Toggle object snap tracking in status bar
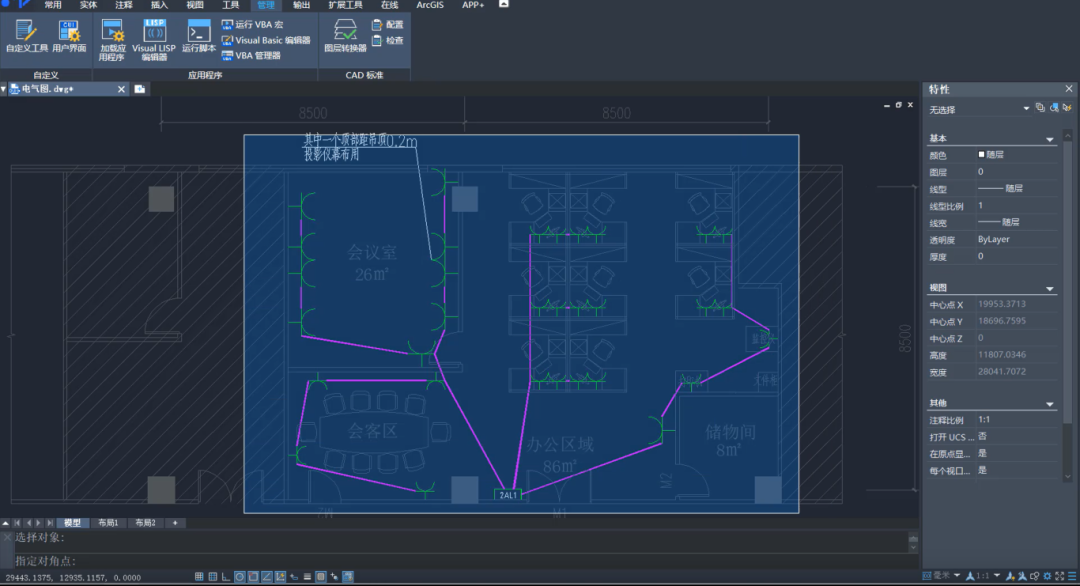The height and width of the screenshot is (586, 1080). [x=267, y=576]
